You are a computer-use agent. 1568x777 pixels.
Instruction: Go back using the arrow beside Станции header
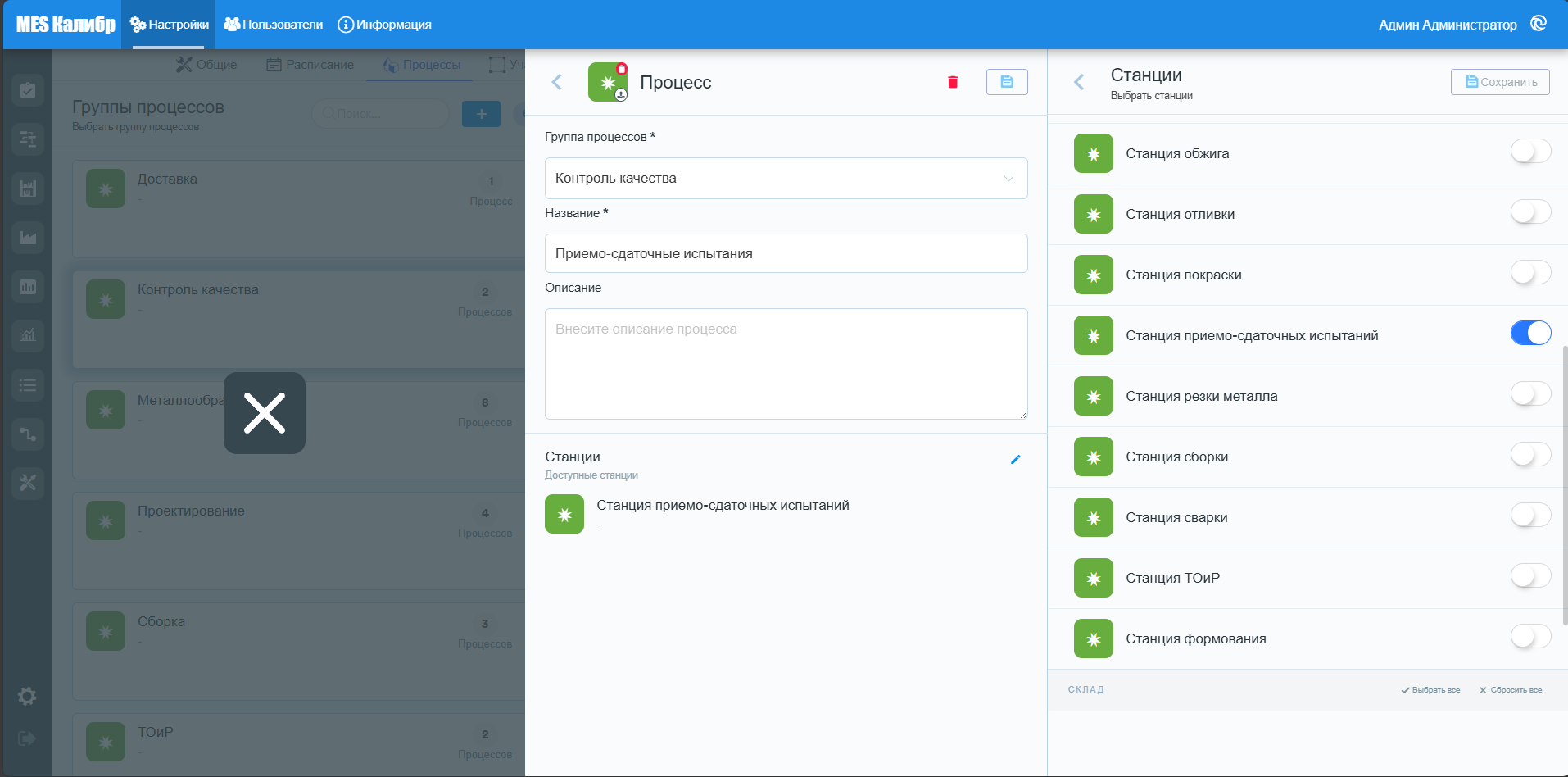point(1079,82)
